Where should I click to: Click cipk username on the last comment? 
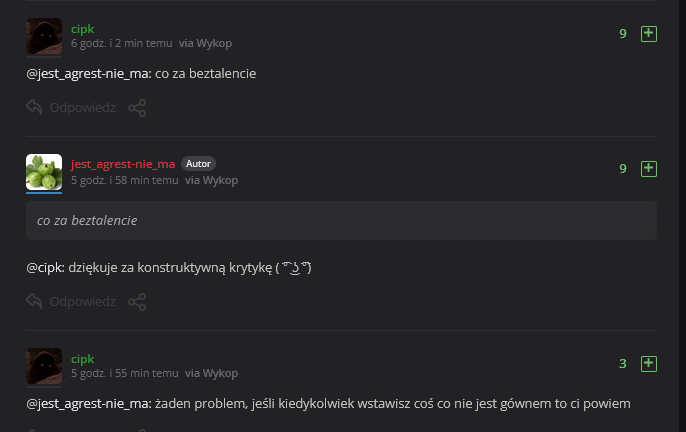[x=82, y=358]
